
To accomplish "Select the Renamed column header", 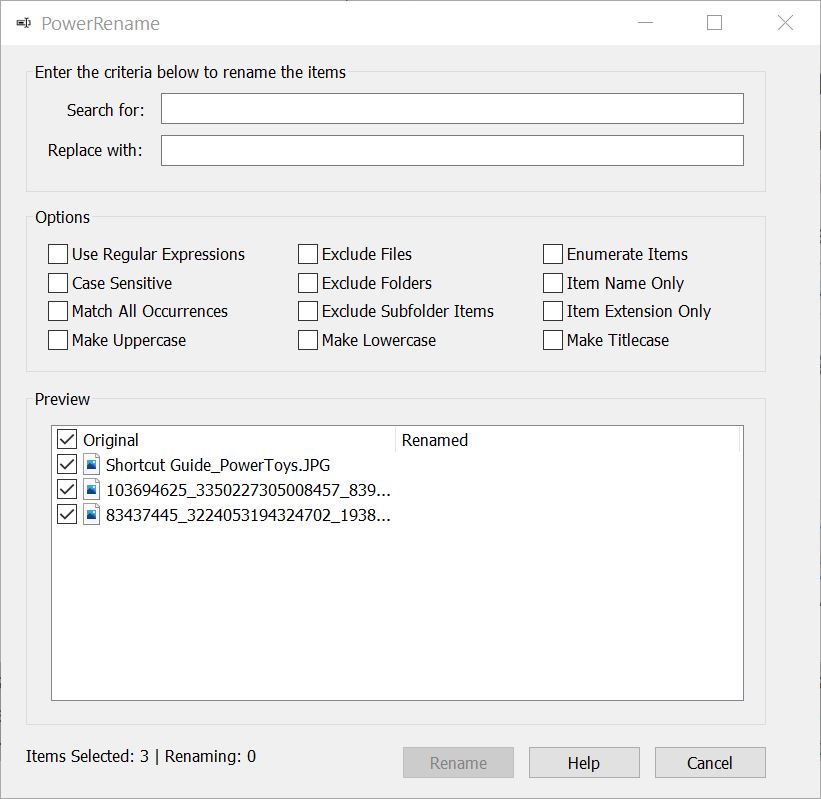I will tap(568, 440).
